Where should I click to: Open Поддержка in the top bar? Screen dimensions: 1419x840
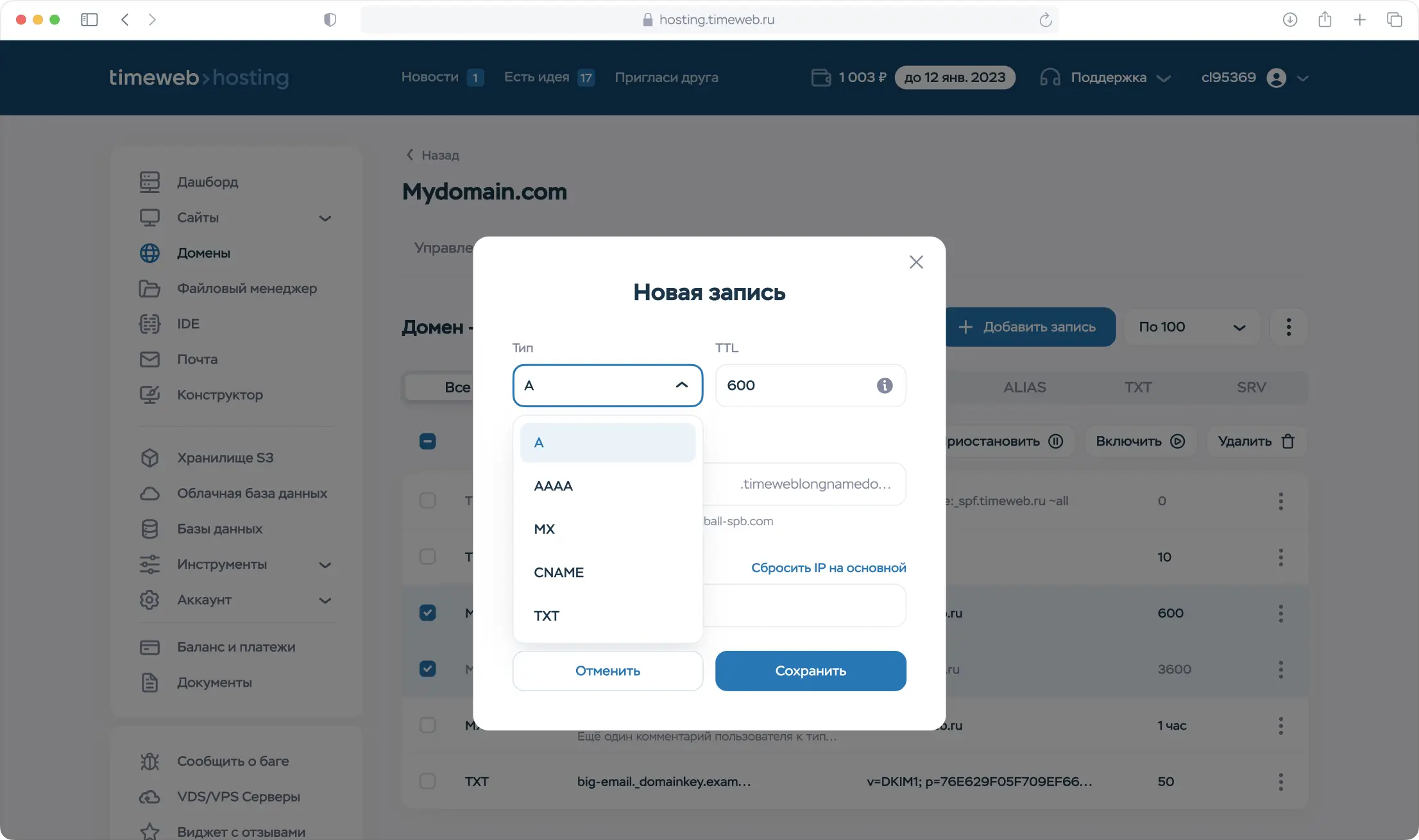[1109, 77]
